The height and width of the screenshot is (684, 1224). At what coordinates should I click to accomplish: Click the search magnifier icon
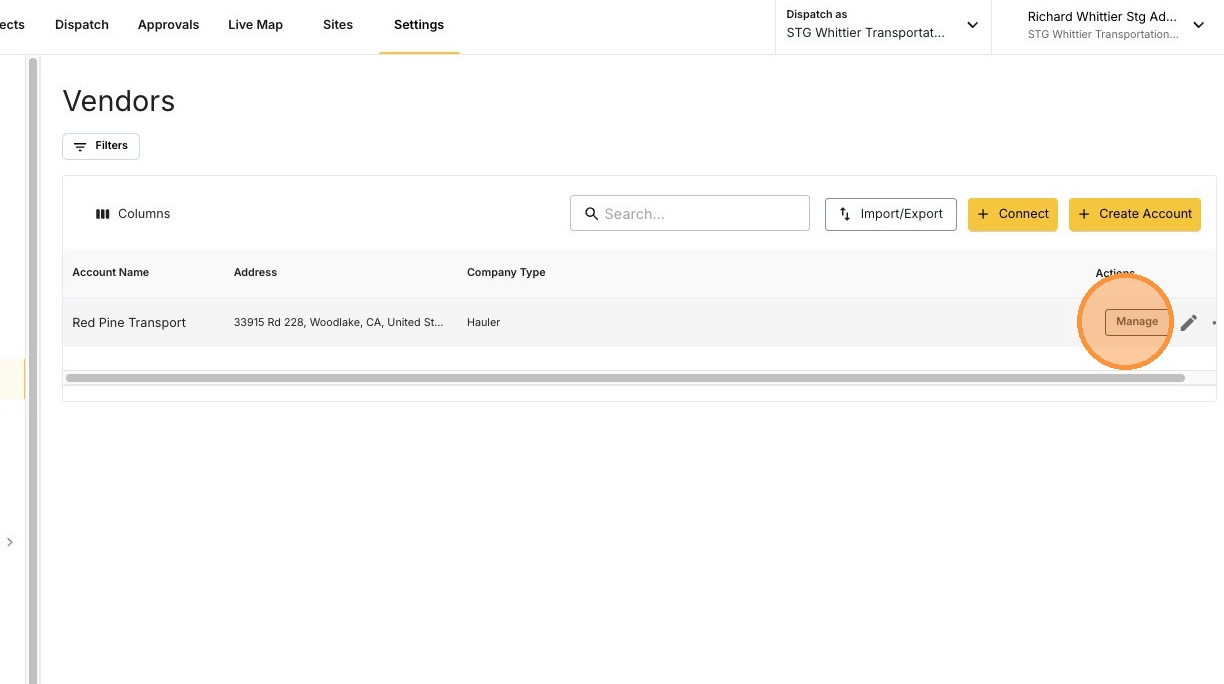coord(591,214)
